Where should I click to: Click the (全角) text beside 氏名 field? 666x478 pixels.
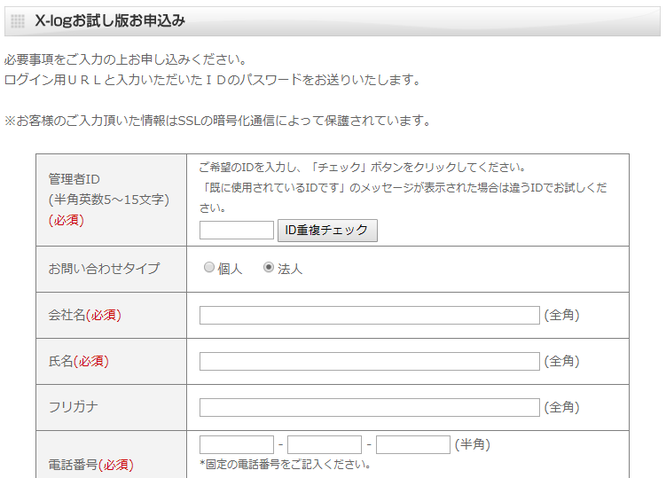click(562, 362)
